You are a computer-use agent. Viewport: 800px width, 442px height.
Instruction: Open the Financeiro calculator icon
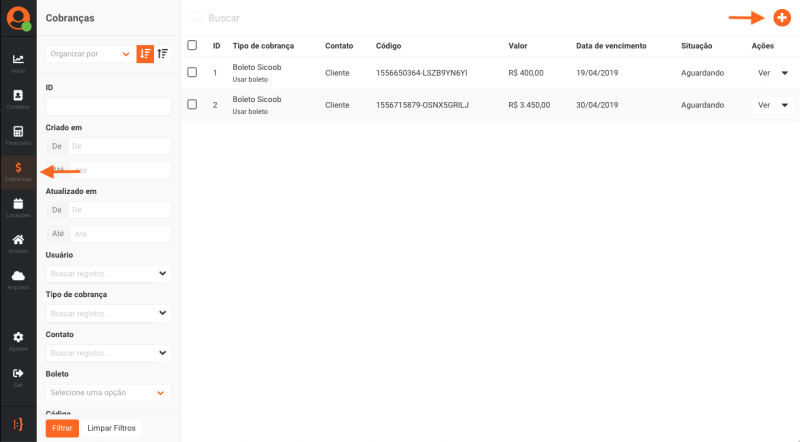pos(18,133)
